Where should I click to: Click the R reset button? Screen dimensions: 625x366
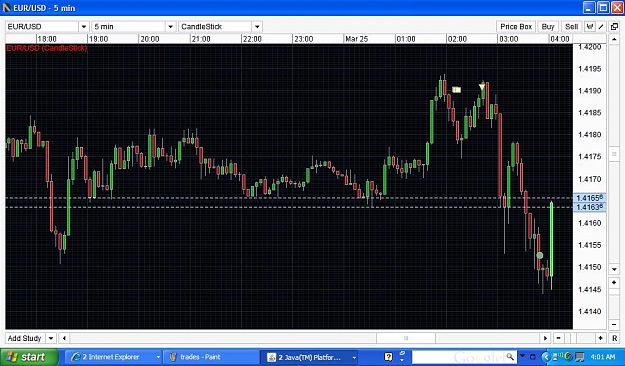614,338
